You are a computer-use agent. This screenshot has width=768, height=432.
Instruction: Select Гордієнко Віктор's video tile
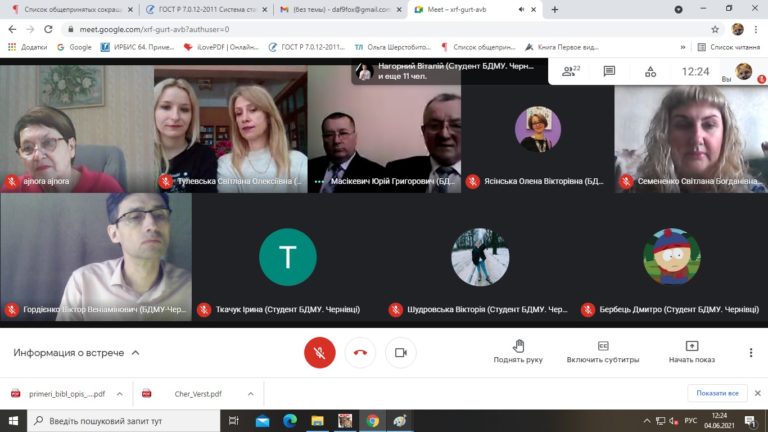(96, 255)
